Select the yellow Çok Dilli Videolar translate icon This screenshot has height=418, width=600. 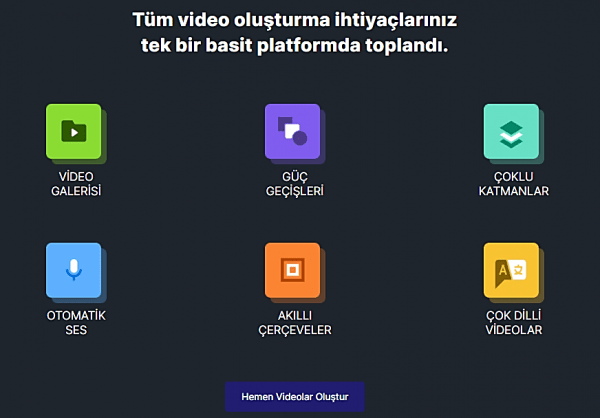click(x=512, y=270)
